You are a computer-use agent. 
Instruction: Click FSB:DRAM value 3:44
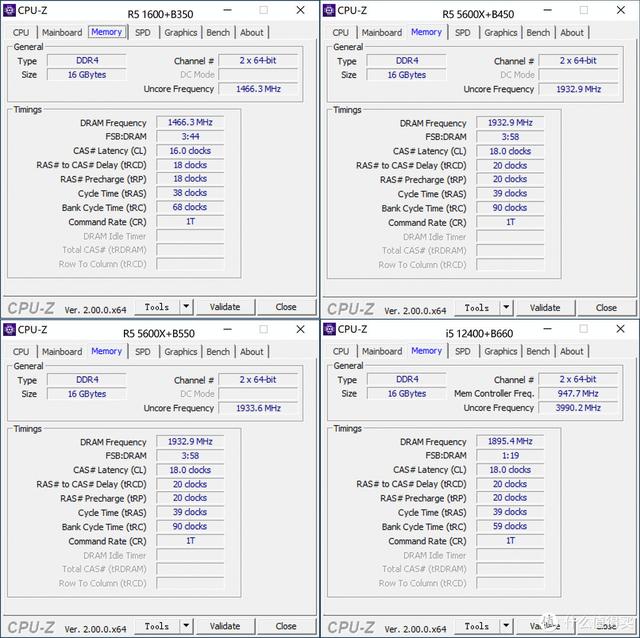point(190,137)
